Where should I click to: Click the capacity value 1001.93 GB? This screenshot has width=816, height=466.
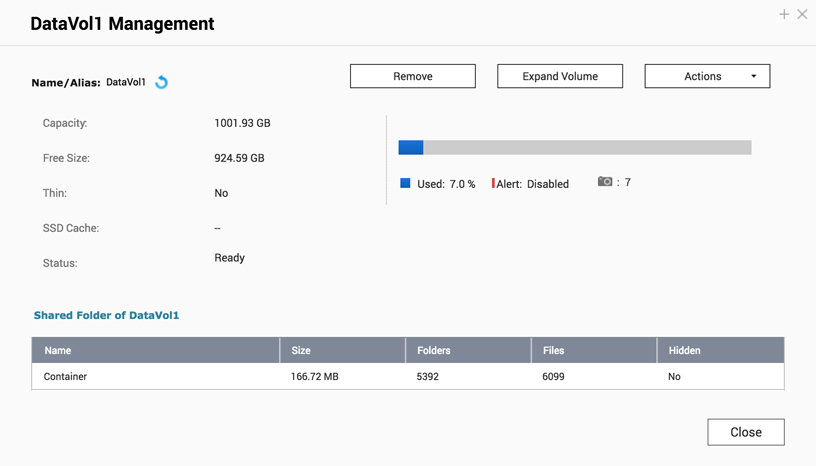[x=243, y=123]
